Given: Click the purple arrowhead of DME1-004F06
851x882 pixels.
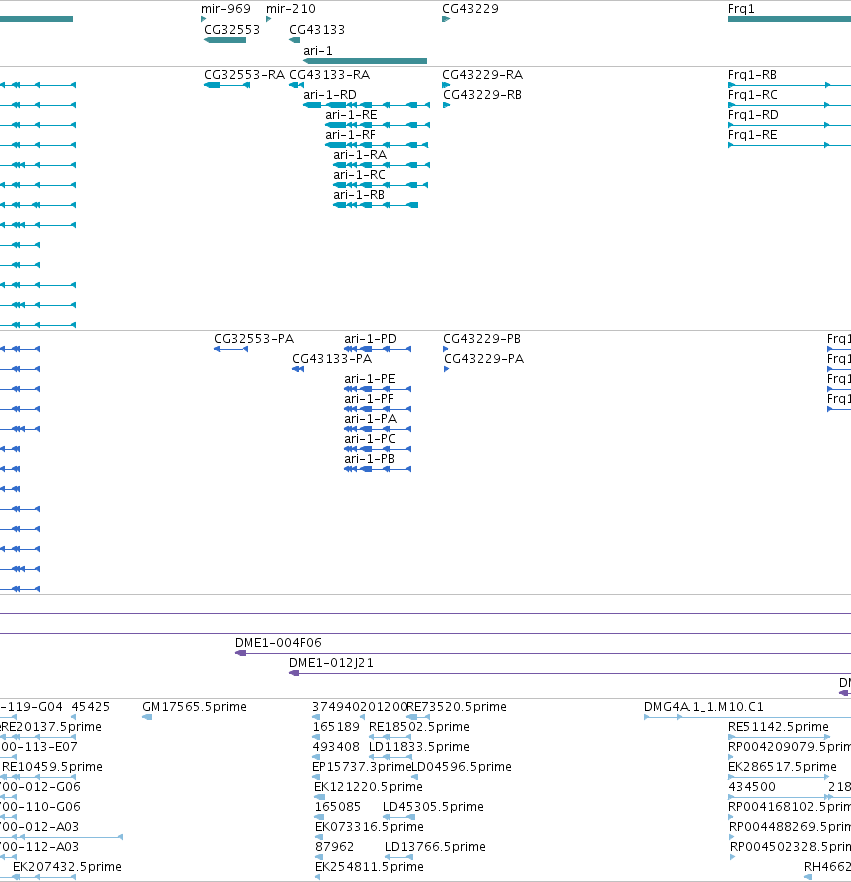Looking at the screenshot, I should [x=240, y=653].
